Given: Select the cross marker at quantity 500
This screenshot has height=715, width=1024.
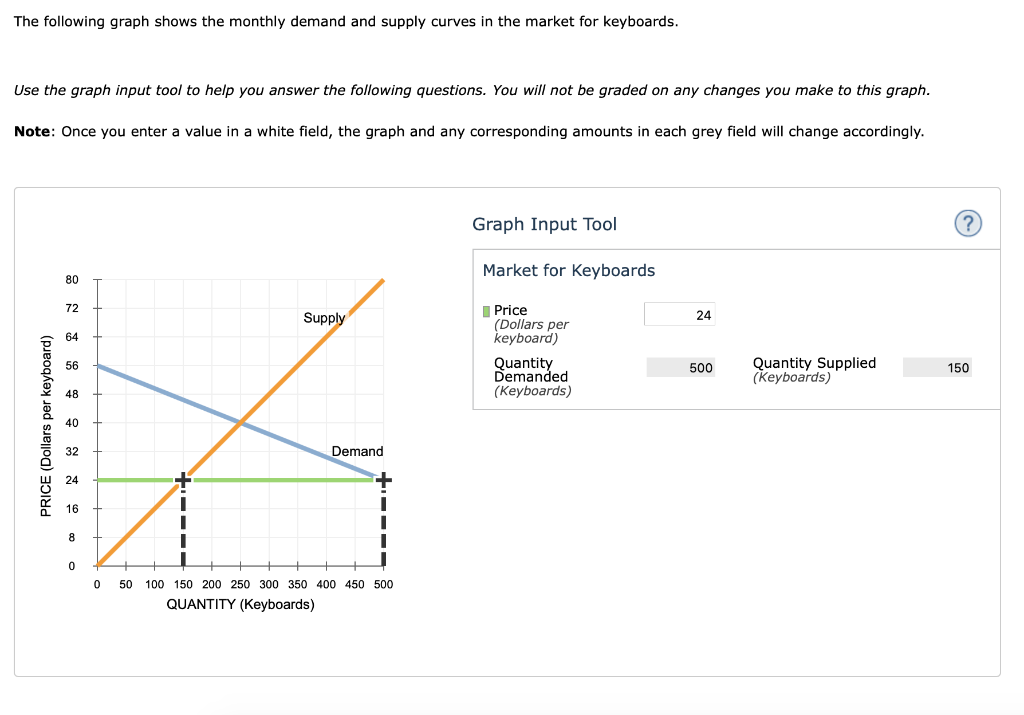Looking at the screenshot, I should [383, 480].
